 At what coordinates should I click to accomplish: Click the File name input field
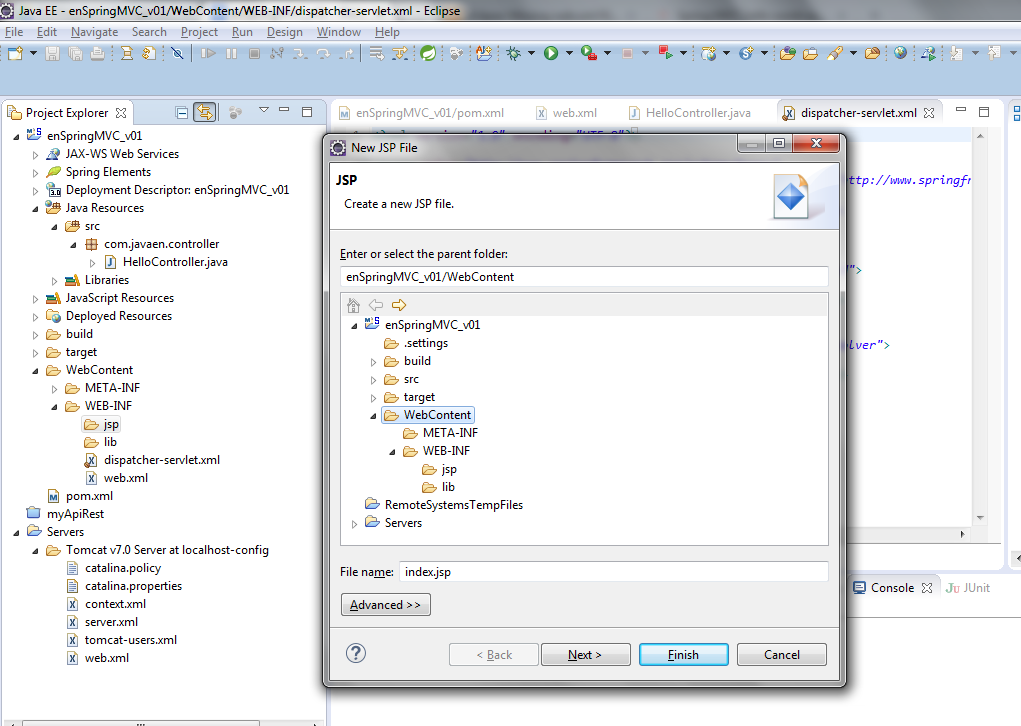point(613,572)
